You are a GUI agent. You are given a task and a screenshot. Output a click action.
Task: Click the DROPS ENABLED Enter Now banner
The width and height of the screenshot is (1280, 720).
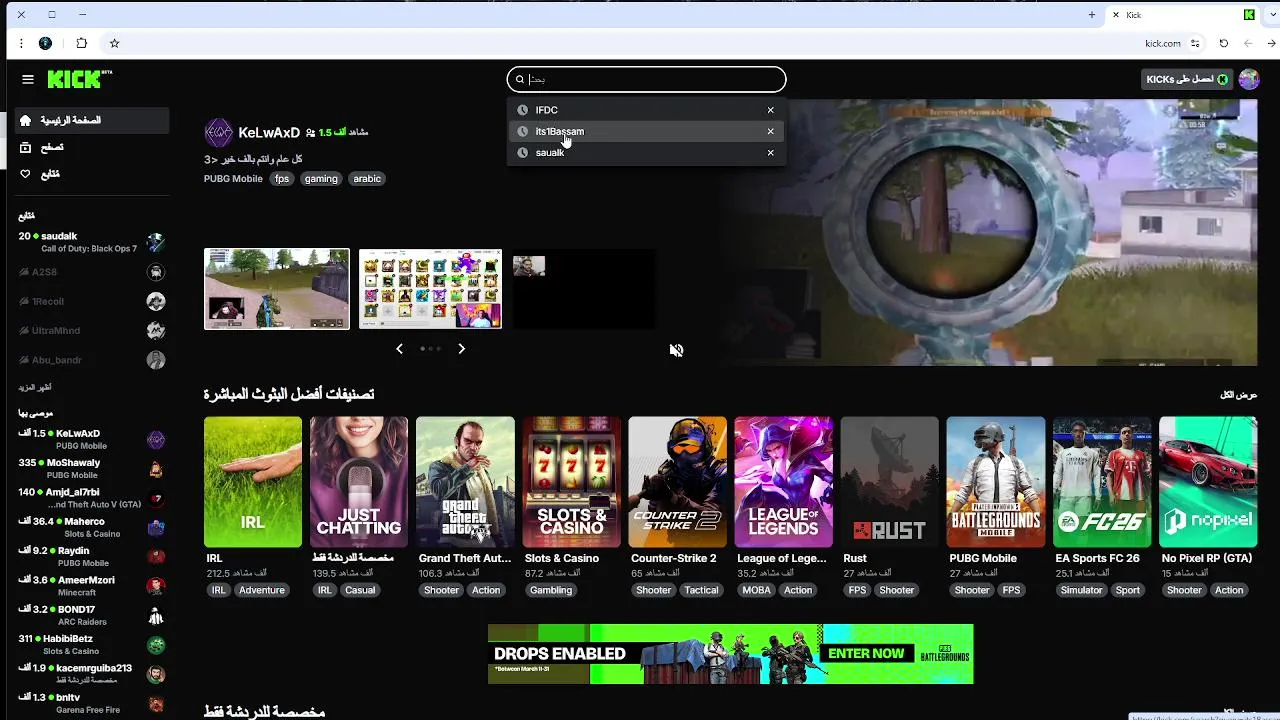[730, 654]
